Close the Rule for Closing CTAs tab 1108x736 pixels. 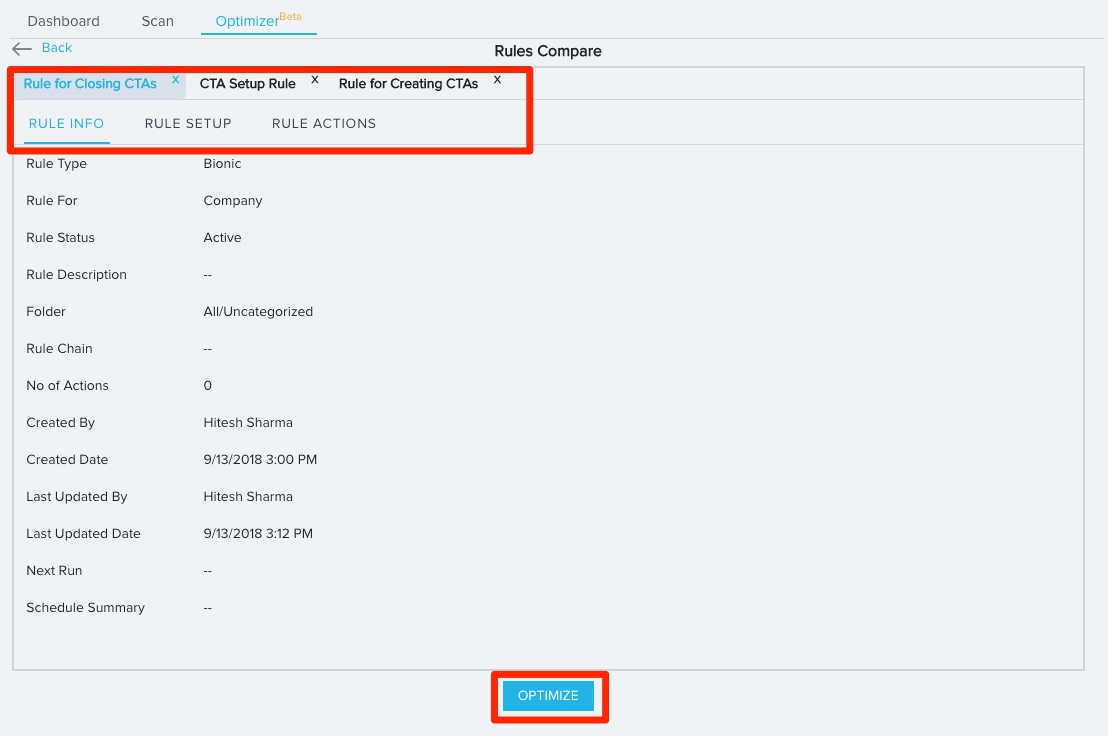175,79
